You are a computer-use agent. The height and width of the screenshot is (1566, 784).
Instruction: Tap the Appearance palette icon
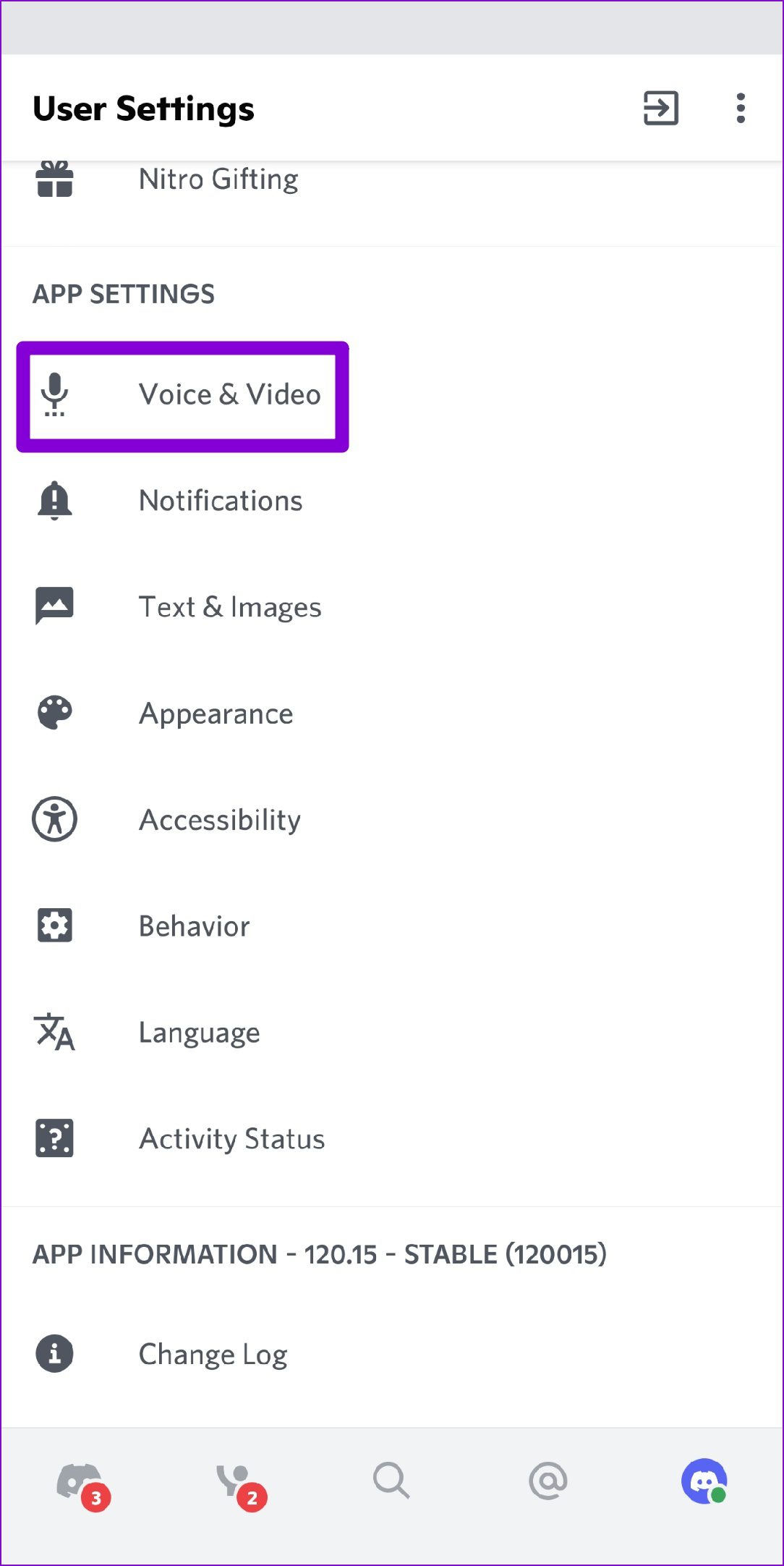click(x=55, y=714)
